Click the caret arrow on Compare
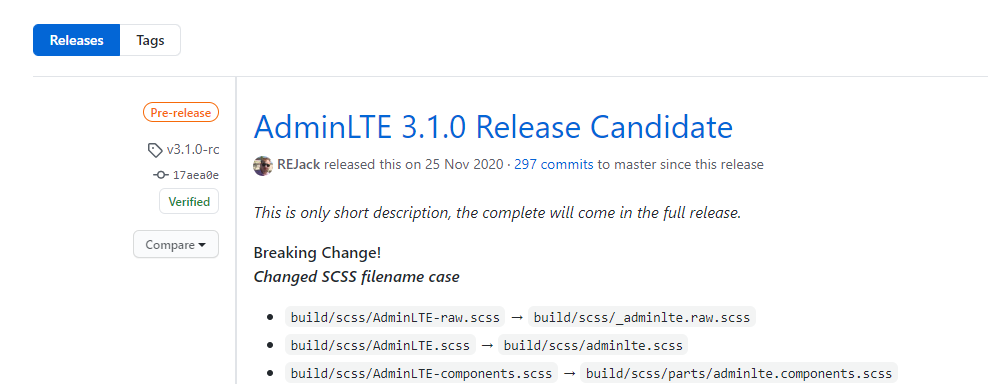This screenshot has width=988, height=384. click(x=202, y=245)
